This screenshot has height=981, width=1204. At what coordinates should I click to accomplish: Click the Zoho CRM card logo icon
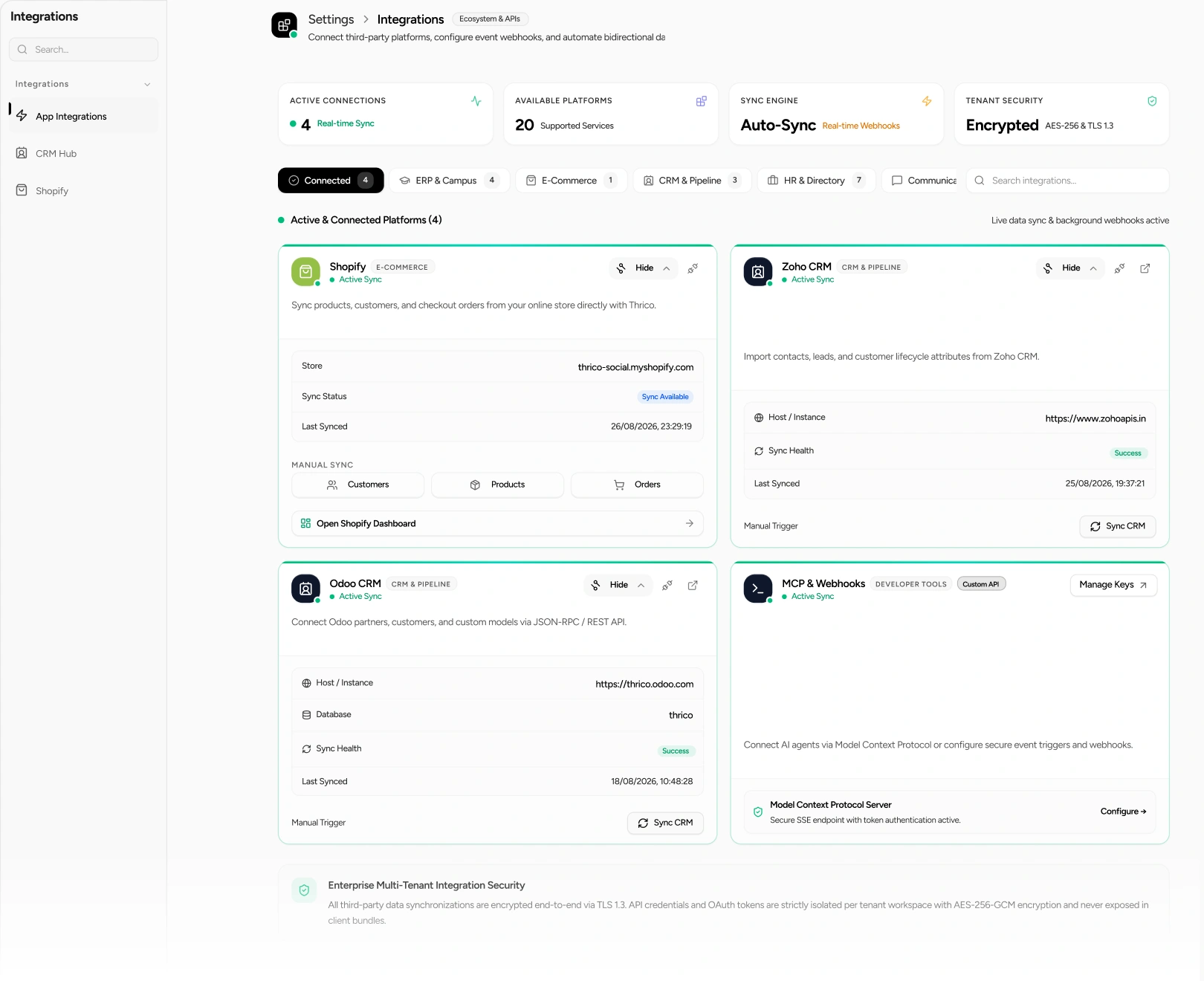coord(758,272)
